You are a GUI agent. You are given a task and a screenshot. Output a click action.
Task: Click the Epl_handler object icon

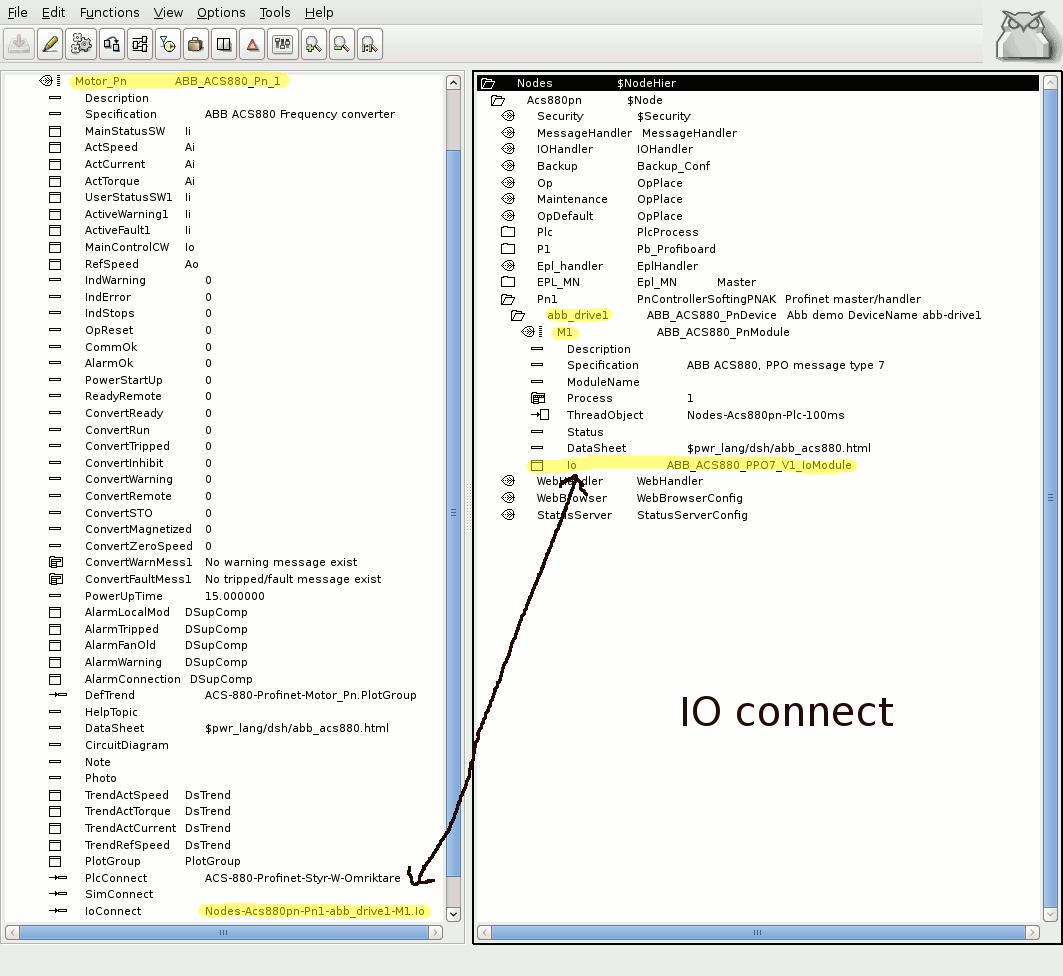pyautogui.click(x=508, y=266)
